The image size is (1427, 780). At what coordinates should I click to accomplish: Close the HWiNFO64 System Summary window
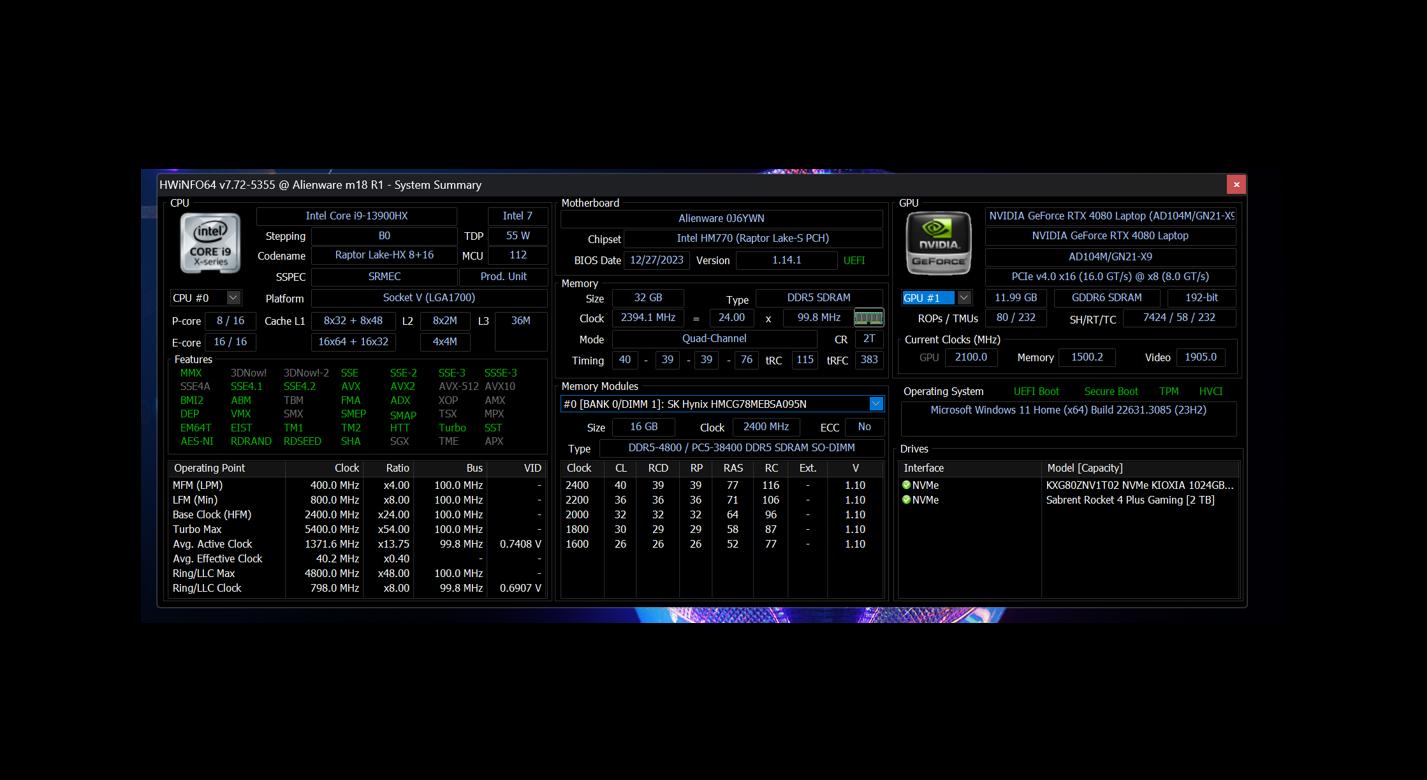(x=1236, y=184)
